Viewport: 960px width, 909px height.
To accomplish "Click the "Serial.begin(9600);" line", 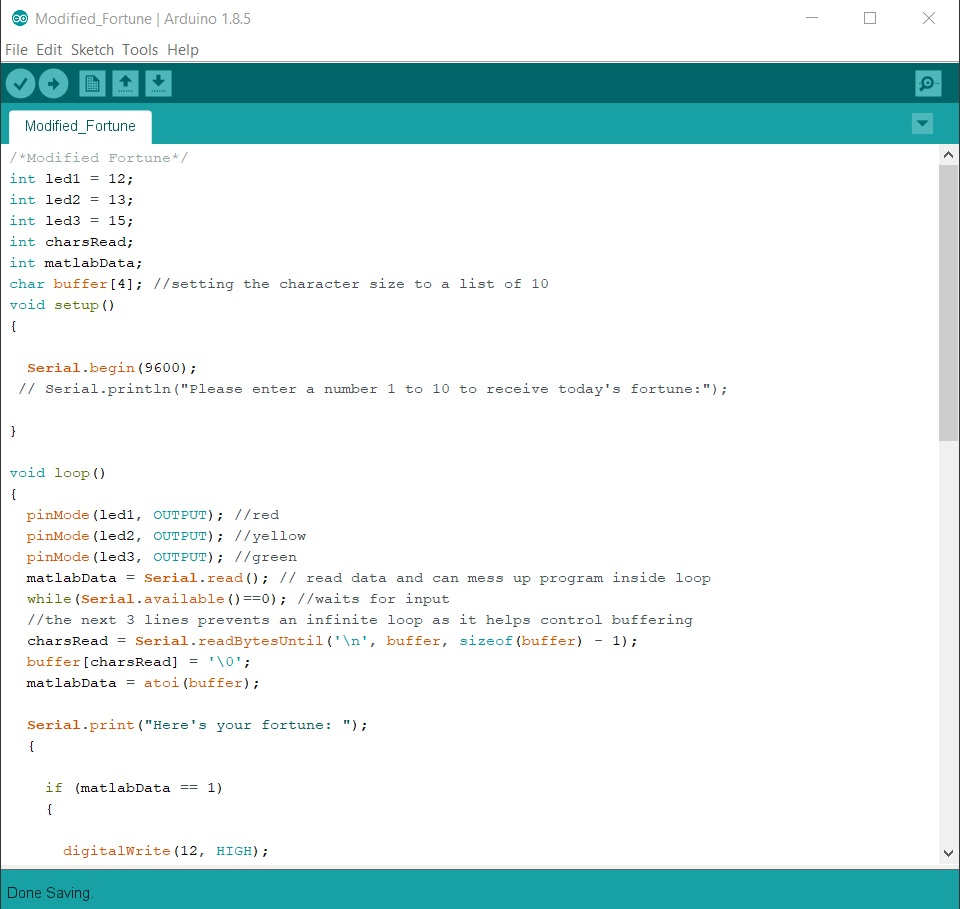I will pos(111,368).
